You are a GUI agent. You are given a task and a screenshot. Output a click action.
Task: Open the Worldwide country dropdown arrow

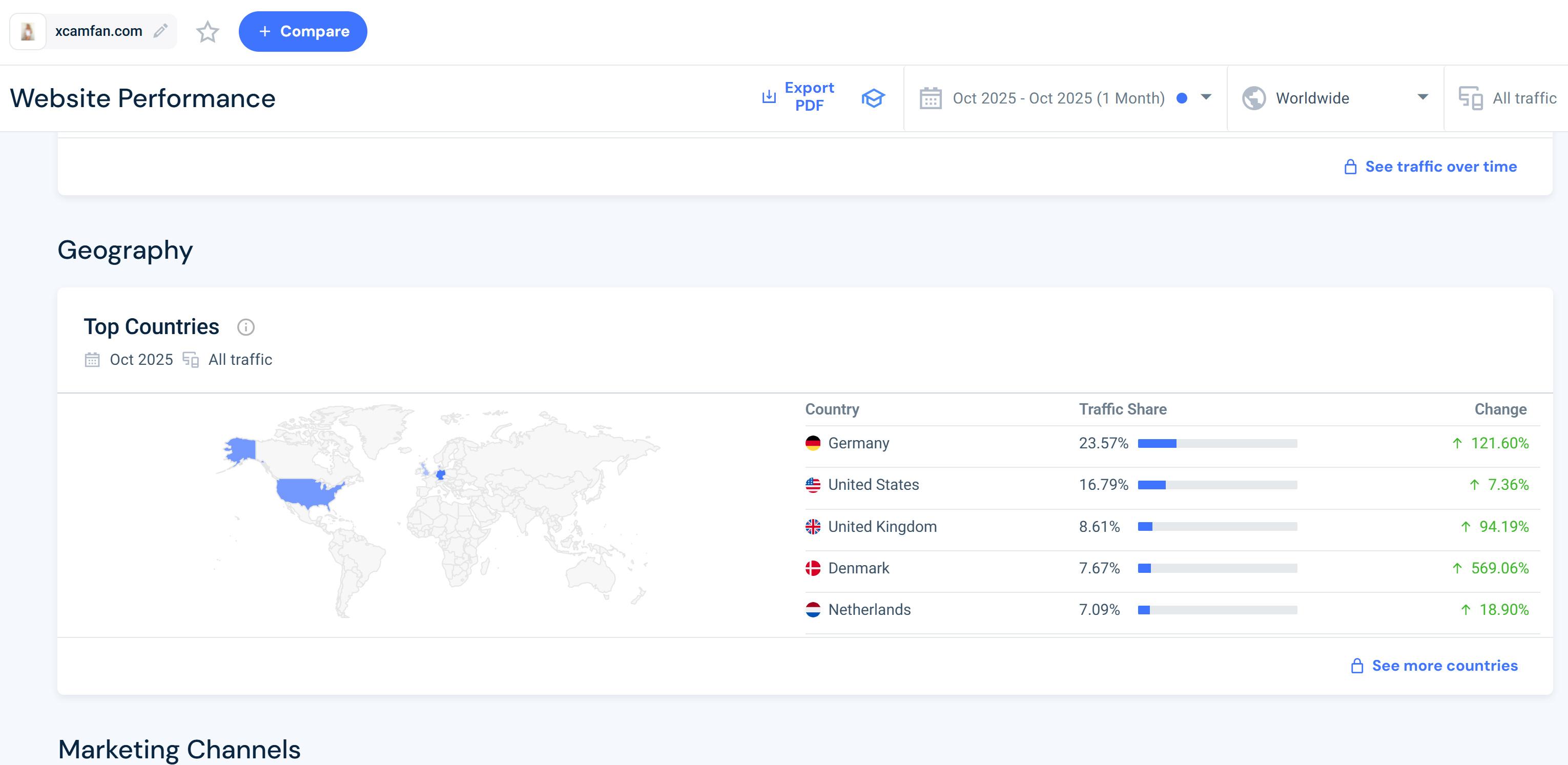[1422, 97]
